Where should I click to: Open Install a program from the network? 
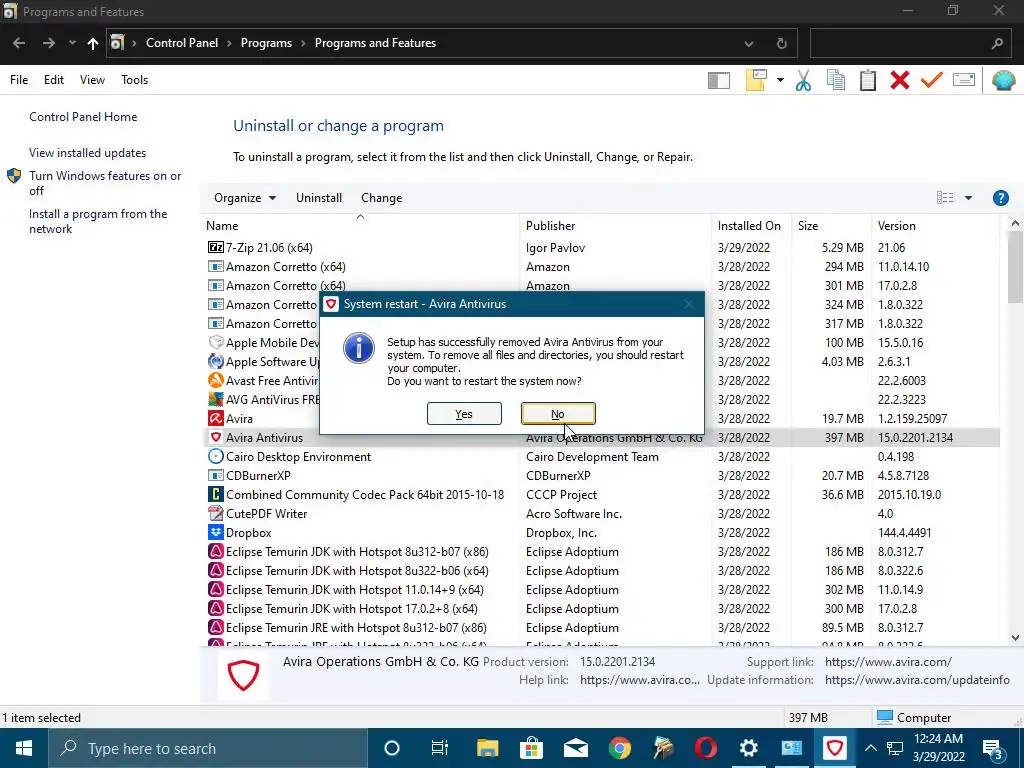click(98, 221)
